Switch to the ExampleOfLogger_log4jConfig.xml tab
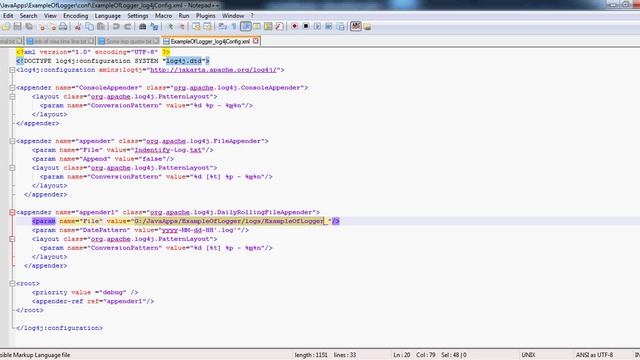The width and height of the screenshot is (640, 360). pyautogui.click(x=211, y=41)
